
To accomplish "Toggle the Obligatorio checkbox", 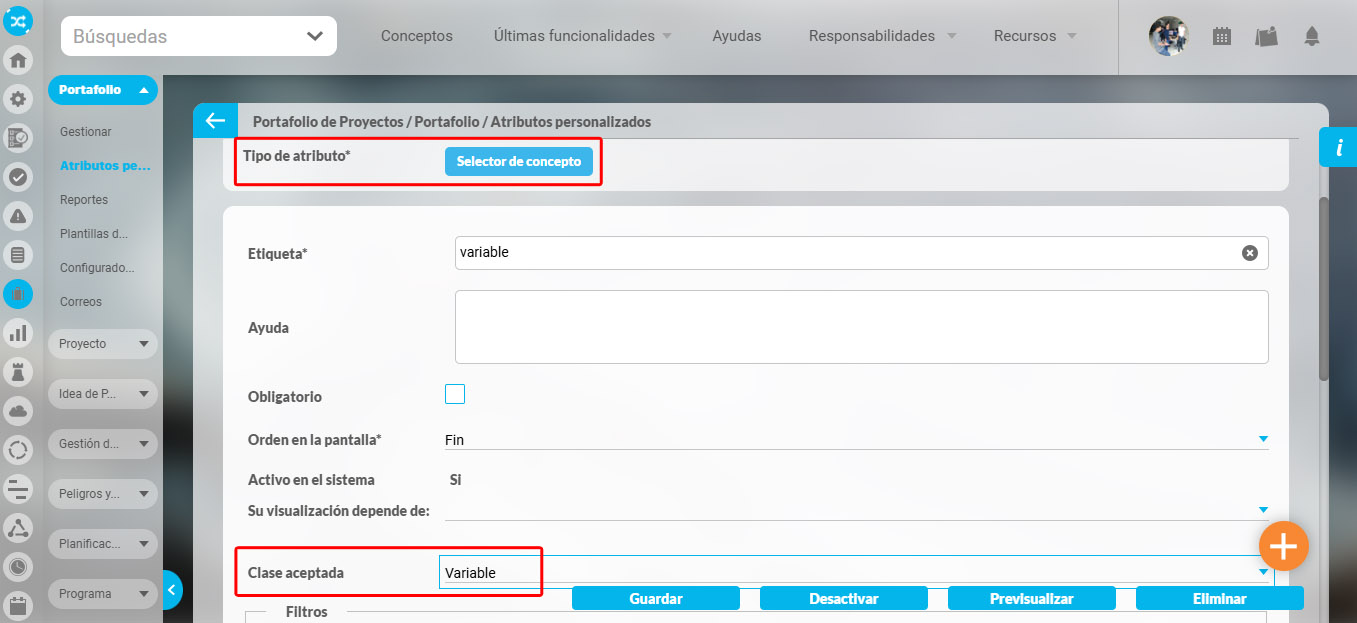I will [x=455, y=394].
